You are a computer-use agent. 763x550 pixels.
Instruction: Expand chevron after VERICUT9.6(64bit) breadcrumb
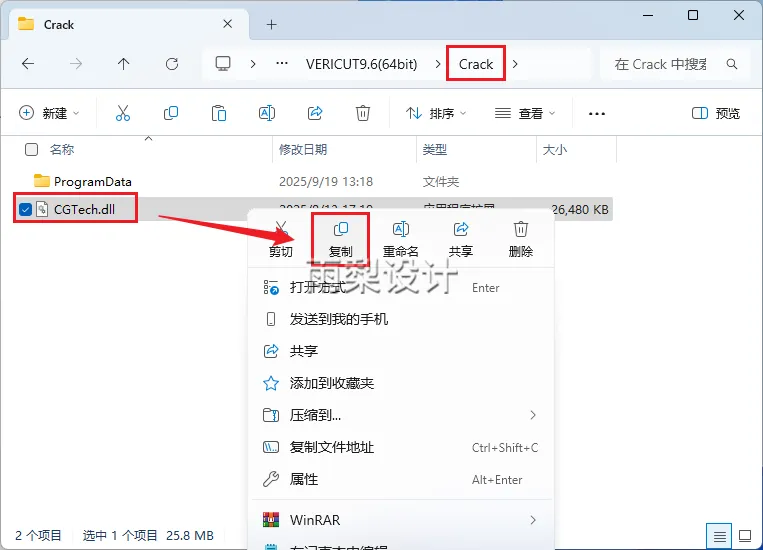pos(438,64)
